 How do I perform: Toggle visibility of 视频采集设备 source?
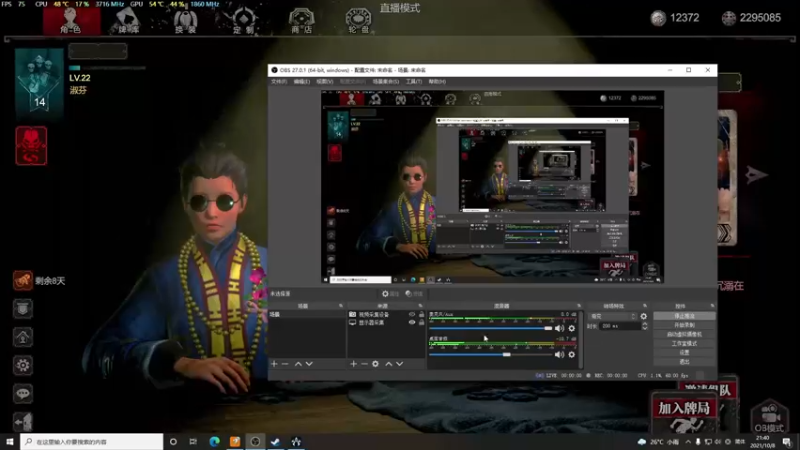click(412, 315)
